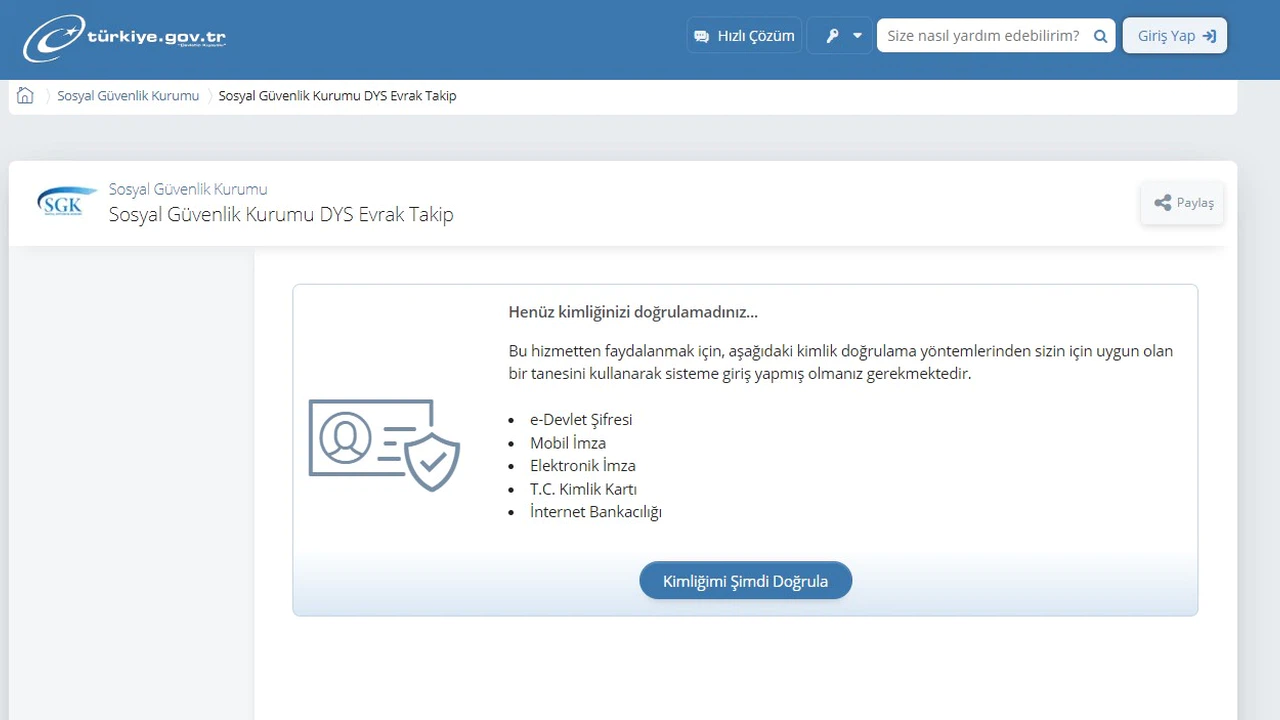Click the home icon in breadcrumb
1280x720 pixels.
point(25,96)
